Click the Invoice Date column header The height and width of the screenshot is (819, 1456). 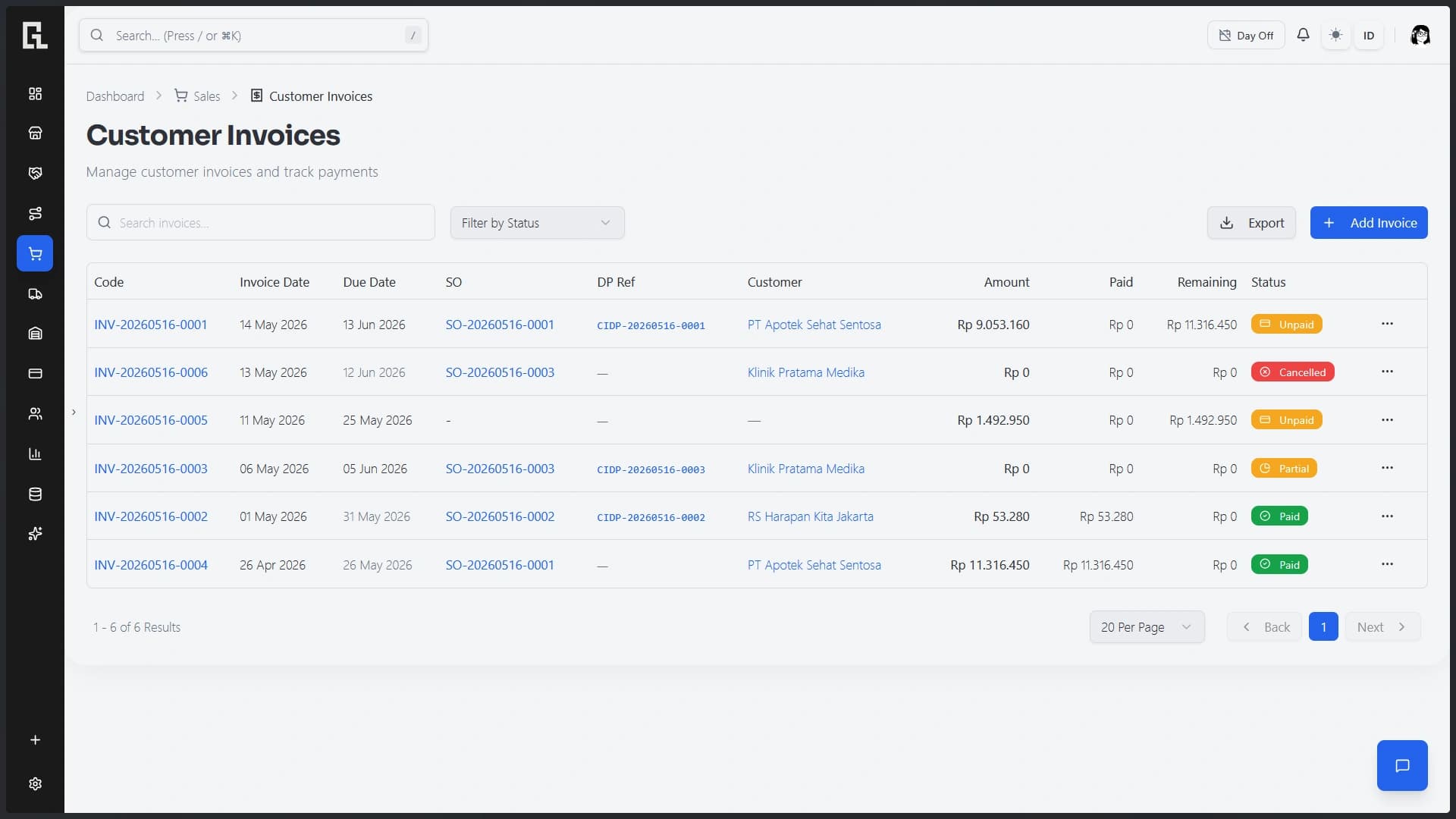(274, 282)
